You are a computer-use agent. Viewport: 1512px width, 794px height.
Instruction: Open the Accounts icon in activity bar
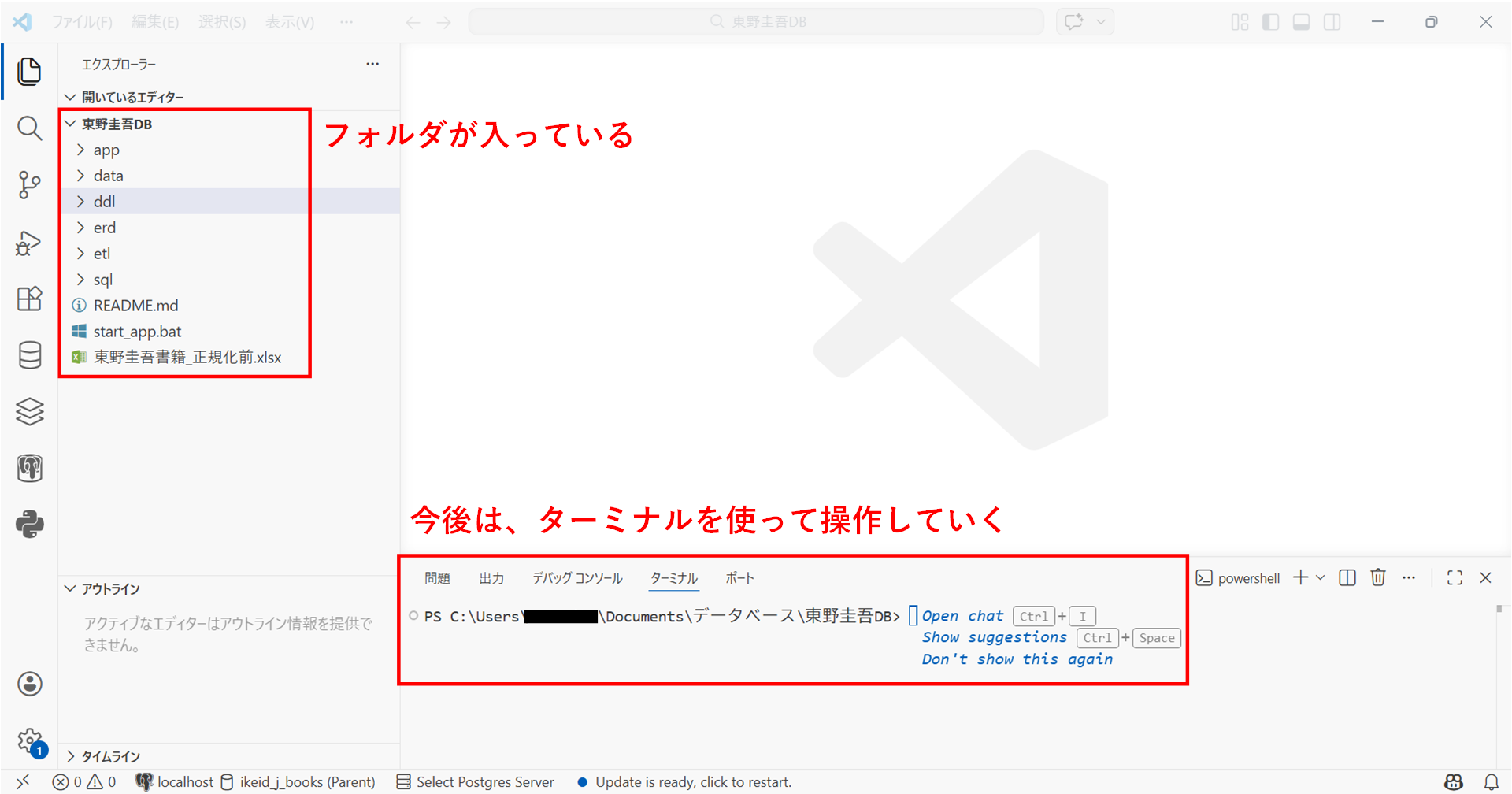click(x=29, y=684)
